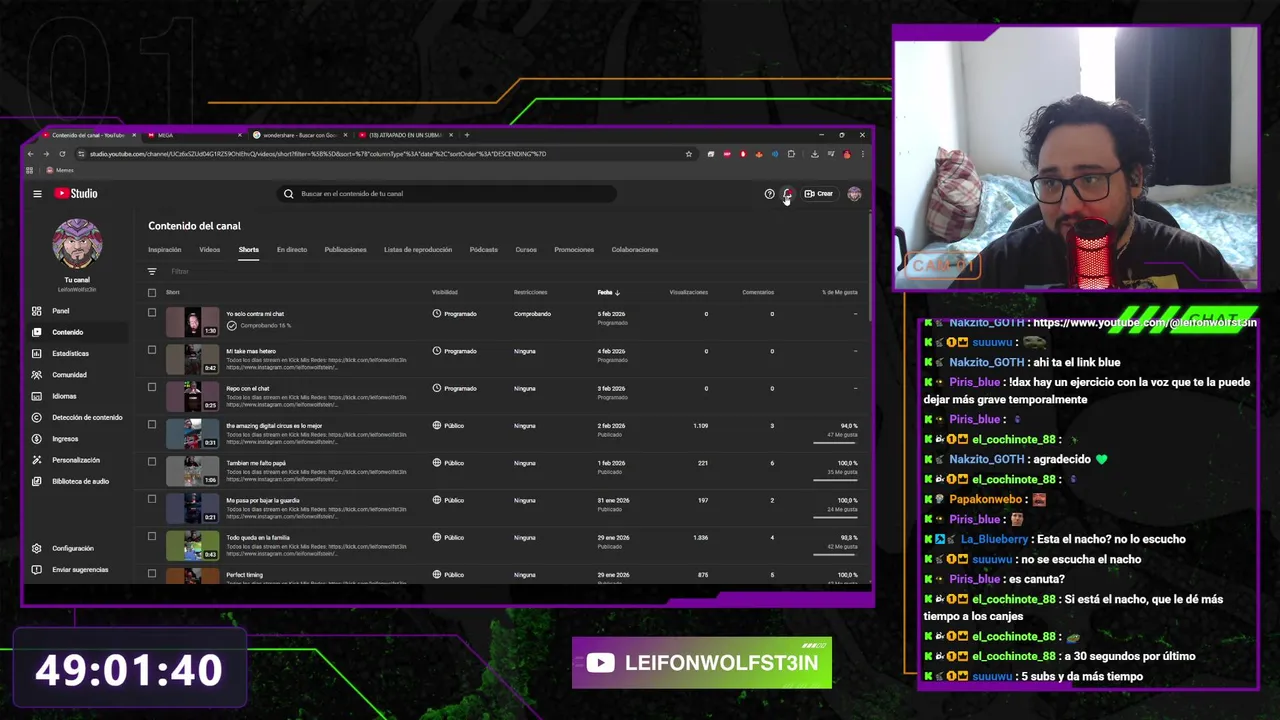
Task: Switch to the Cursos tab
Action: [x=526, y=250]
